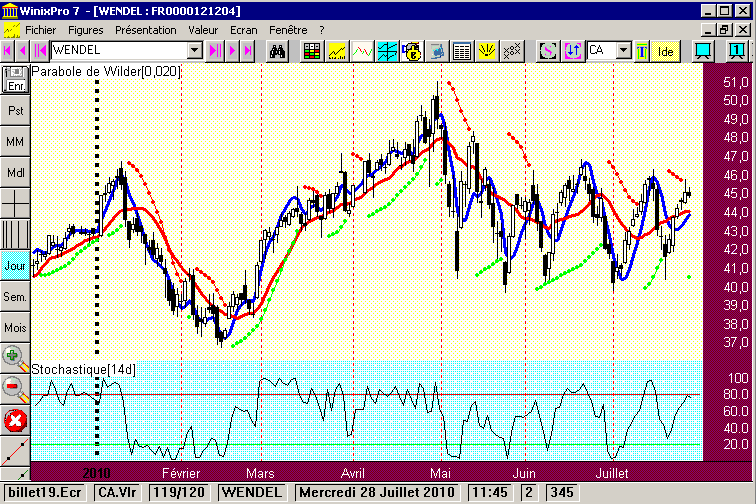Click the yellow padlock euro icon

(x=412, y=51)
